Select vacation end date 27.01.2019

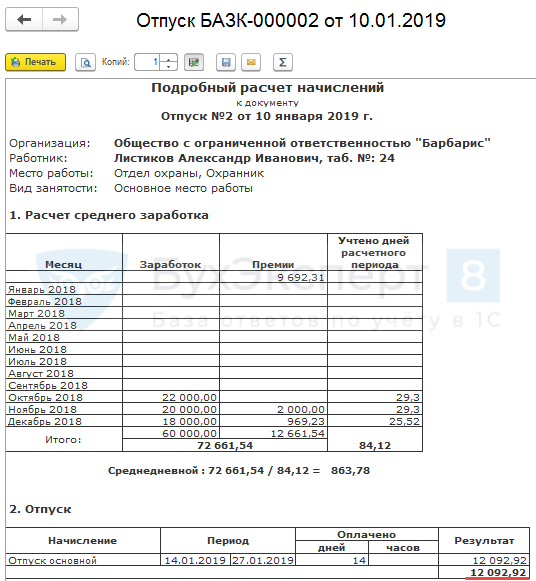tap(263, 560)
